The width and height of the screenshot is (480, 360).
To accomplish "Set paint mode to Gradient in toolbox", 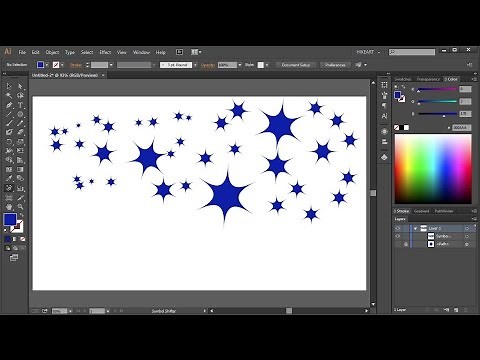I will point(15,239).
